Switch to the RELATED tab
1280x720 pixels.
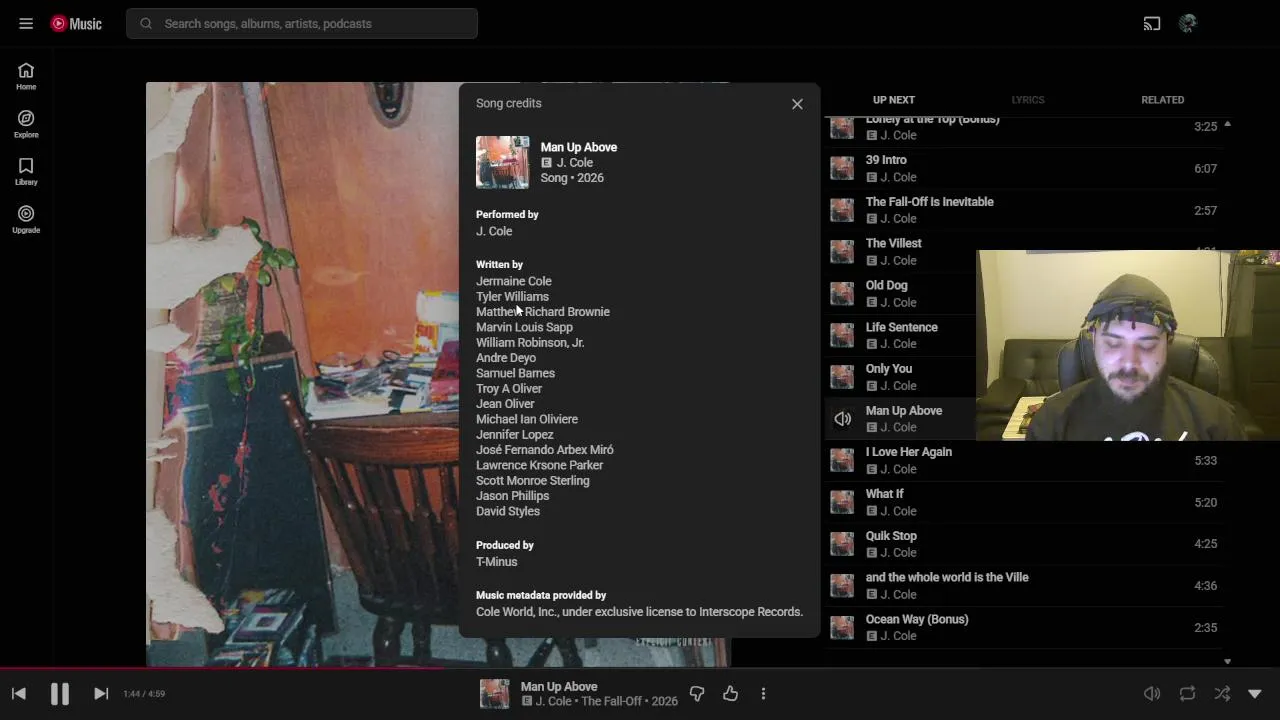[x=1162, y=100]
